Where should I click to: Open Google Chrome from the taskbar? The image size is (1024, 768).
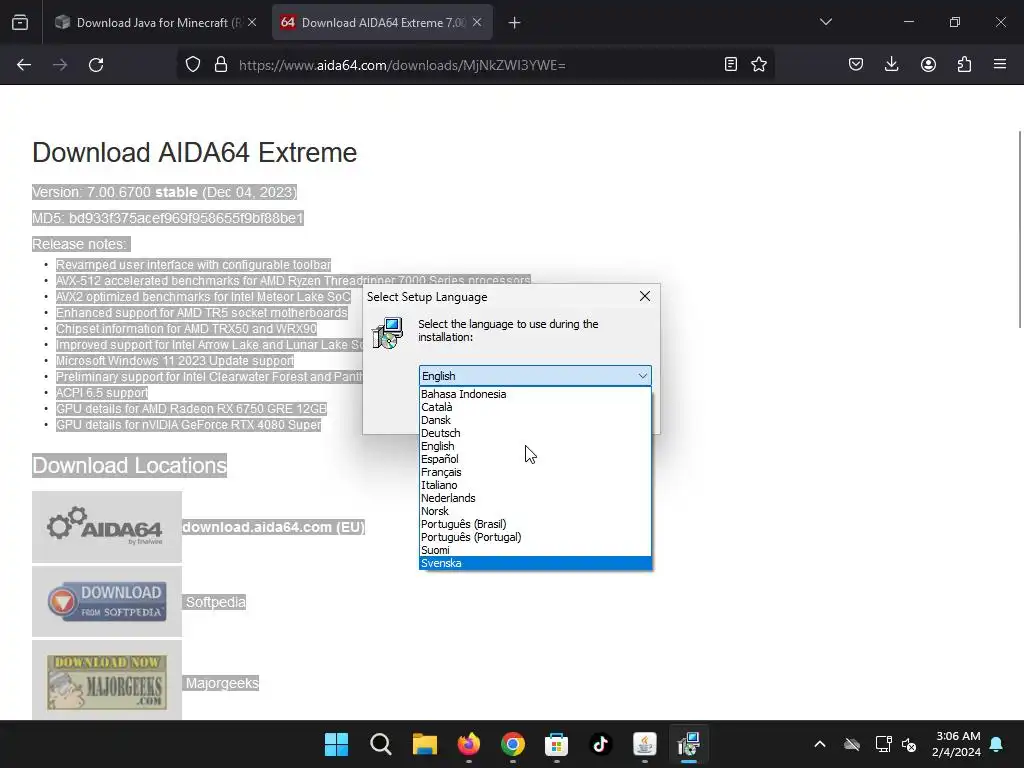pos(513,744)
